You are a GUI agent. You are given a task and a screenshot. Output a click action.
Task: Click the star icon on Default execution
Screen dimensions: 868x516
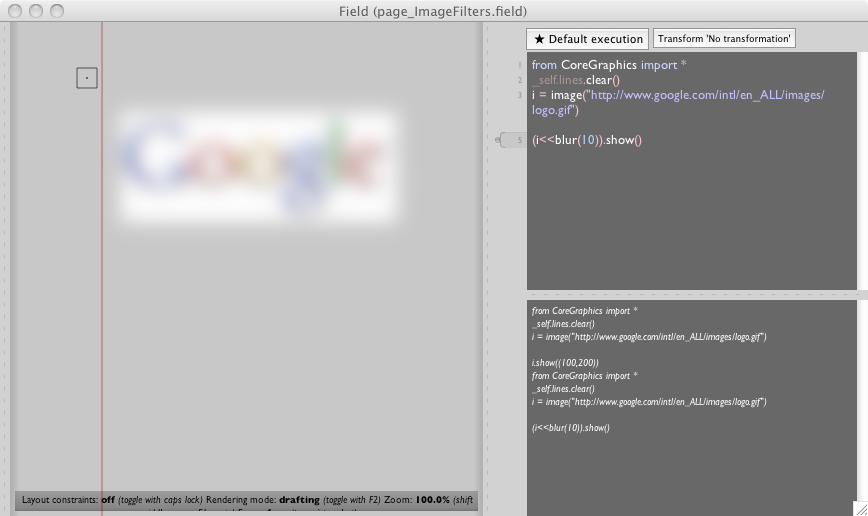click(x=539, y=39)
